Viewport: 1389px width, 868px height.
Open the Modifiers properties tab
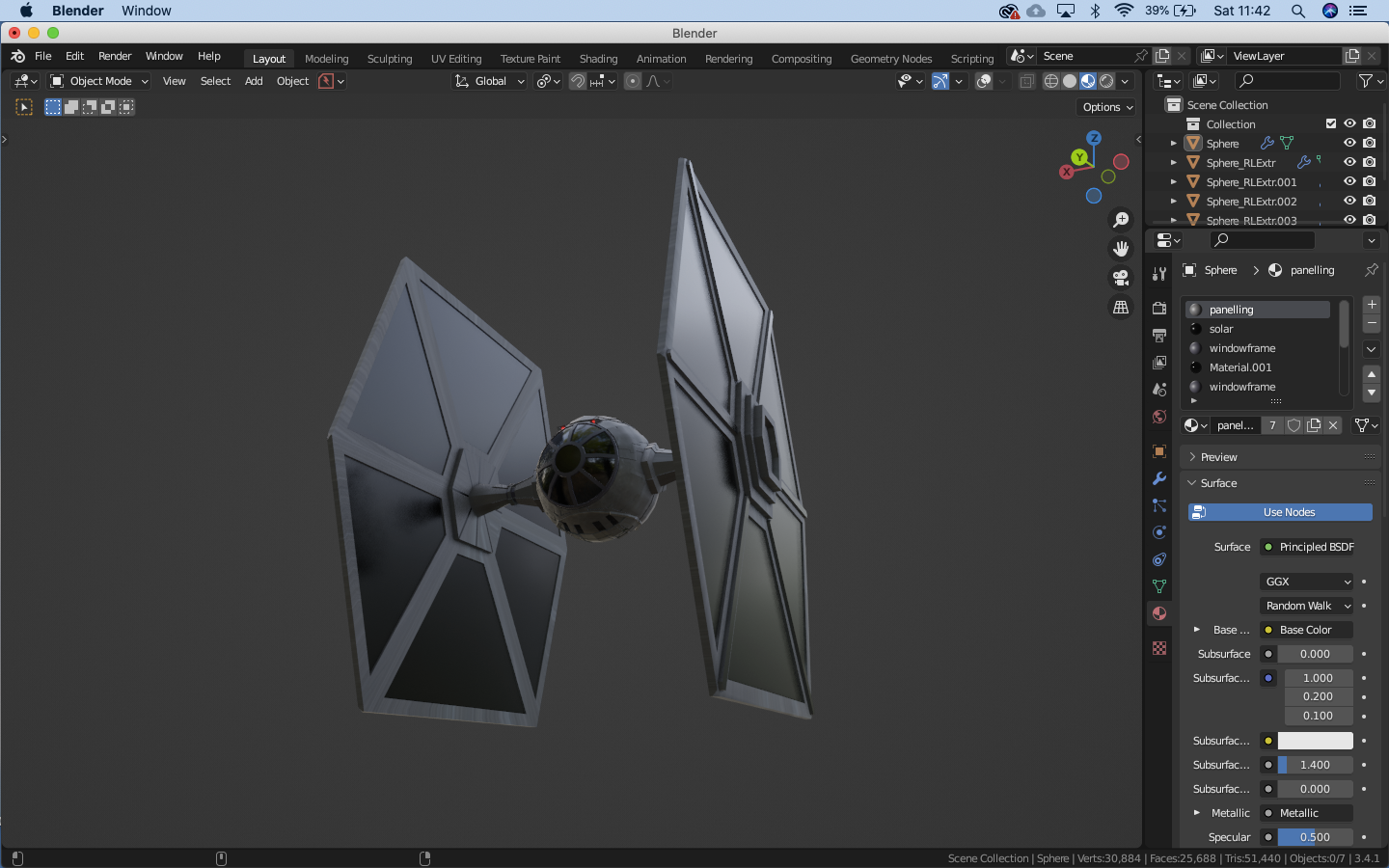(1159, 478)
